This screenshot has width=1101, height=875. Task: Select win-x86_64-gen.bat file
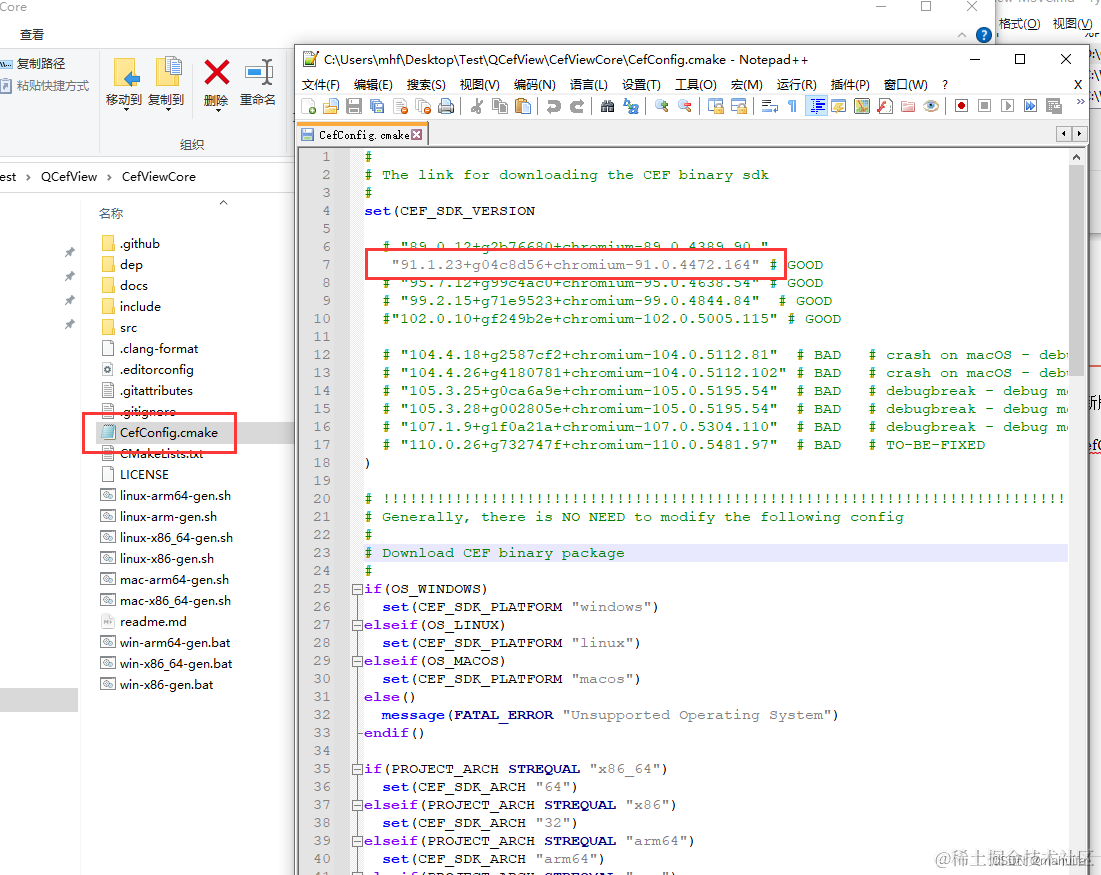click(x=176, y=664)
